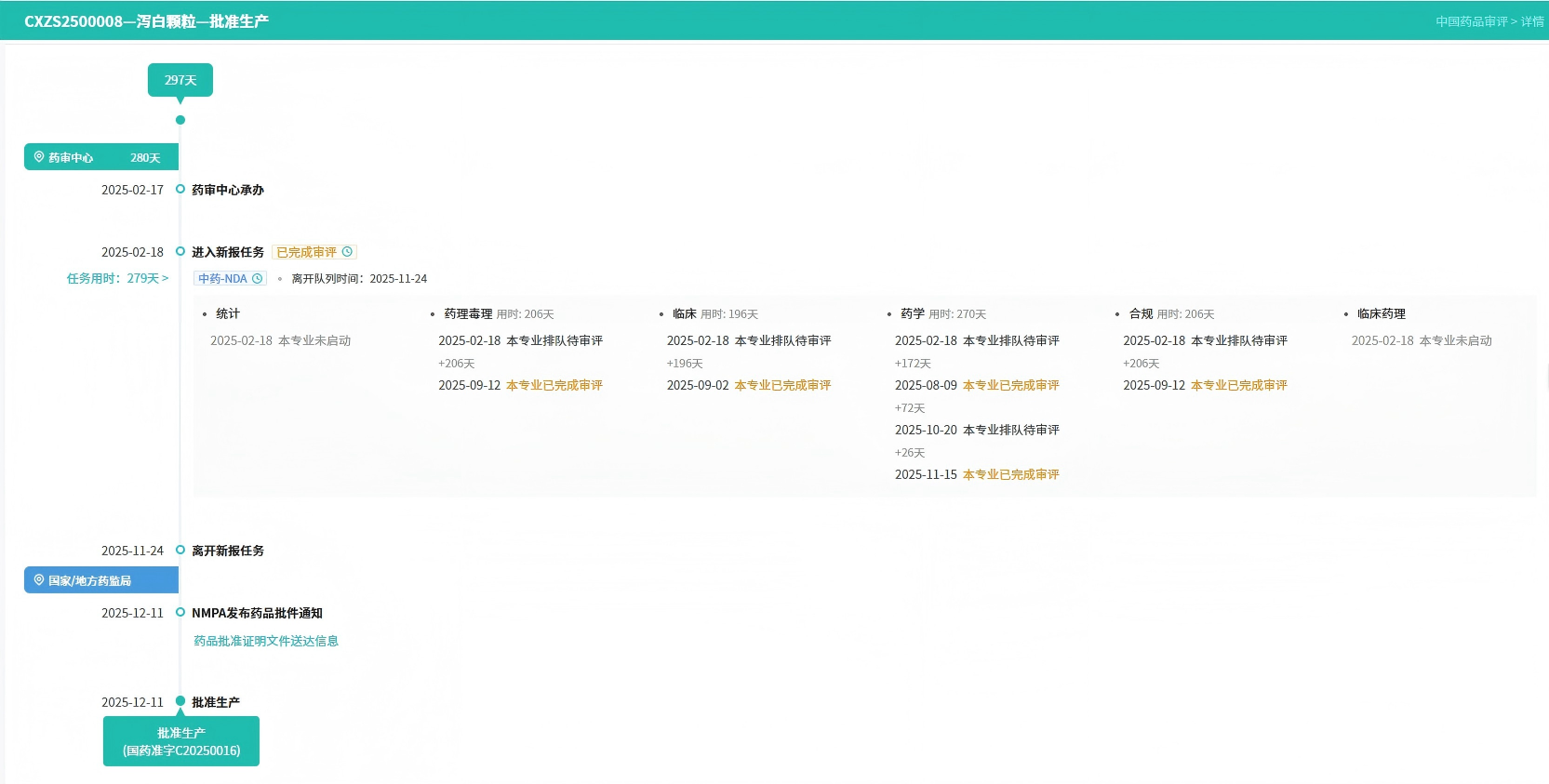Click the circle marker for 进入新报任务

point(180,251)
